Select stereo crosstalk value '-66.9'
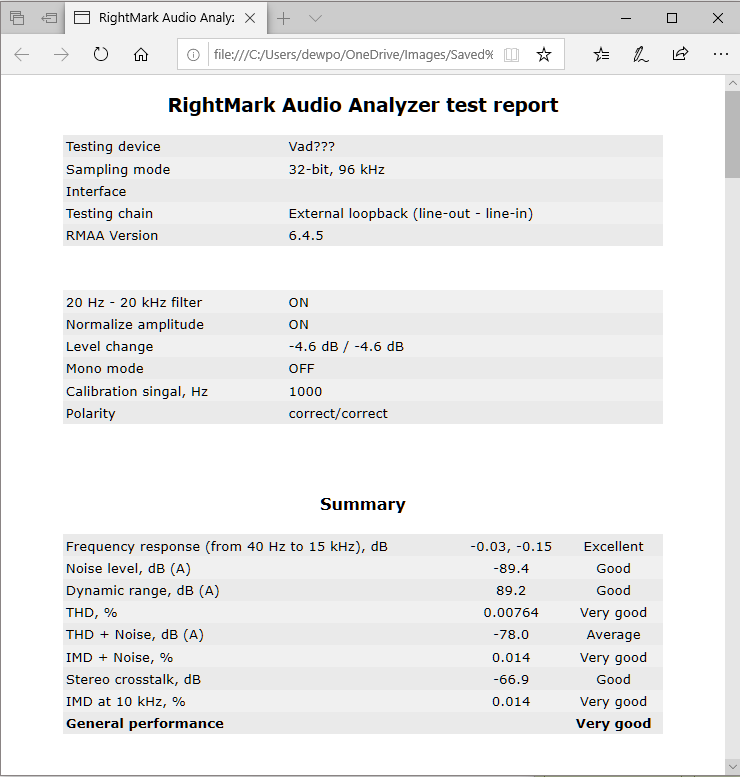The width and height of the screenshot is (740, 777). [x=511, y=679]
